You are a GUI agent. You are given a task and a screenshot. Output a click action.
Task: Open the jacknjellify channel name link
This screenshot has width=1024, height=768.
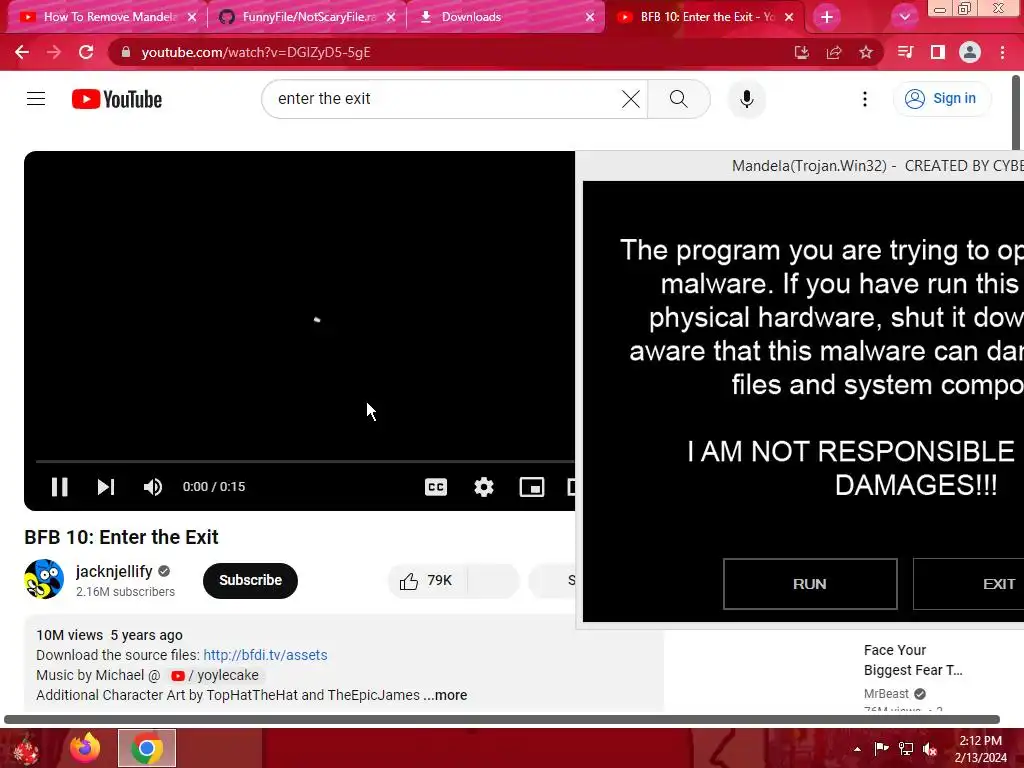tap(114, 571)
